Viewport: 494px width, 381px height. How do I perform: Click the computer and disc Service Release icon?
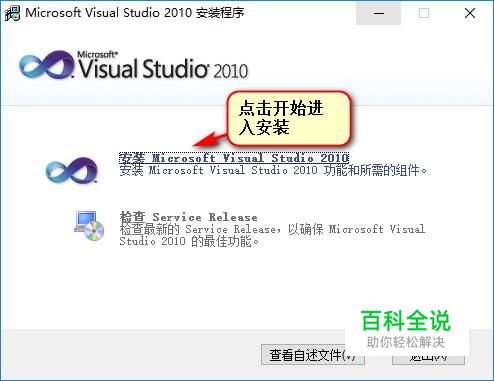click(89, 226)
